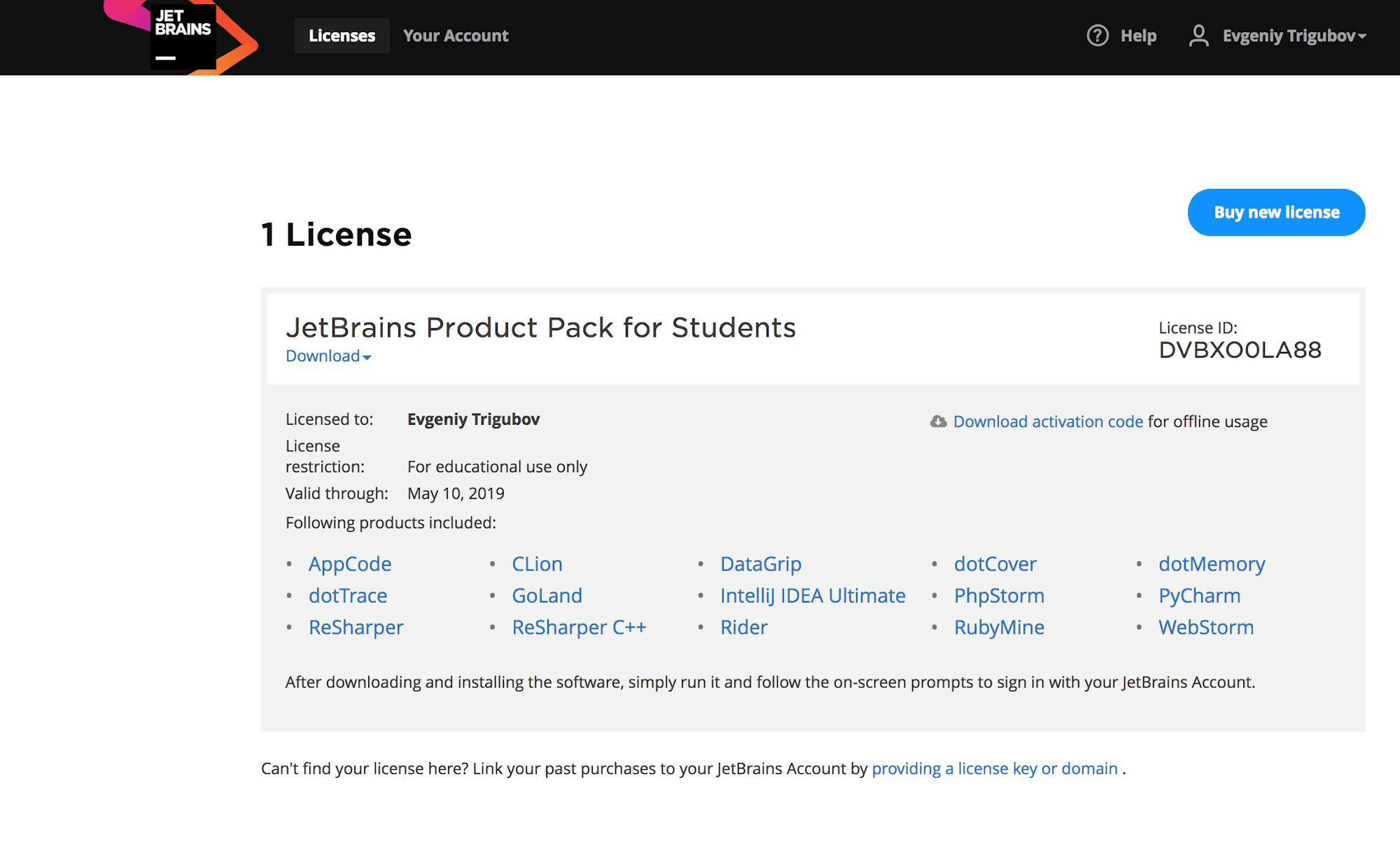This screenshot has height=858, width=1400.
Task: Open the CLion product link
Action: (x=537, y=564)
